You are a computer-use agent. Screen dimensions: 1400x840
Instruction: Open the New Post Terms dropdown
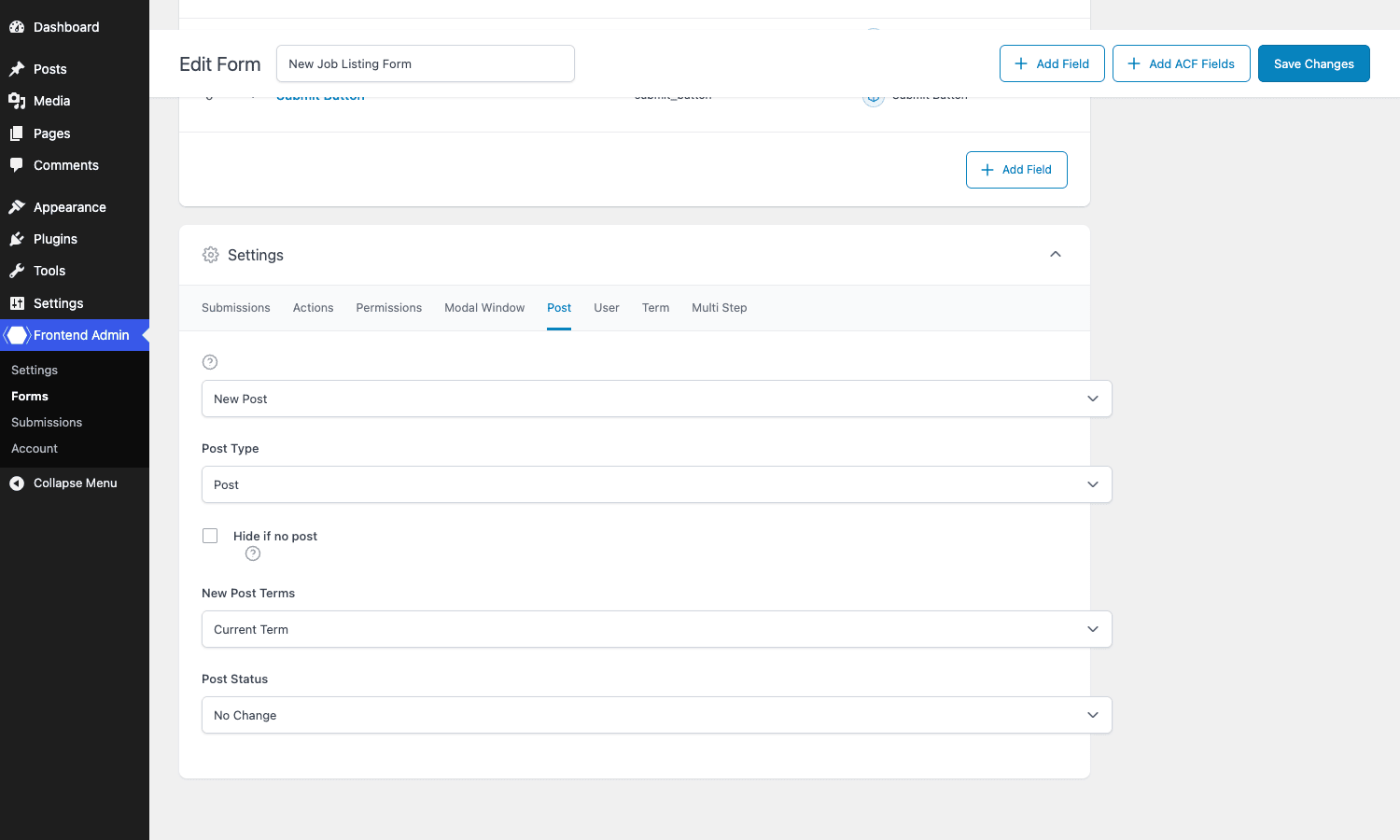click(x=657, y=629)
